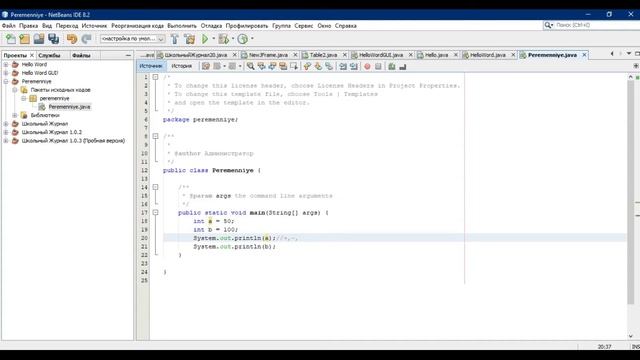
Task: Expand the Школьный Журнал 1.0.2 project
Action: click(6, 132)
